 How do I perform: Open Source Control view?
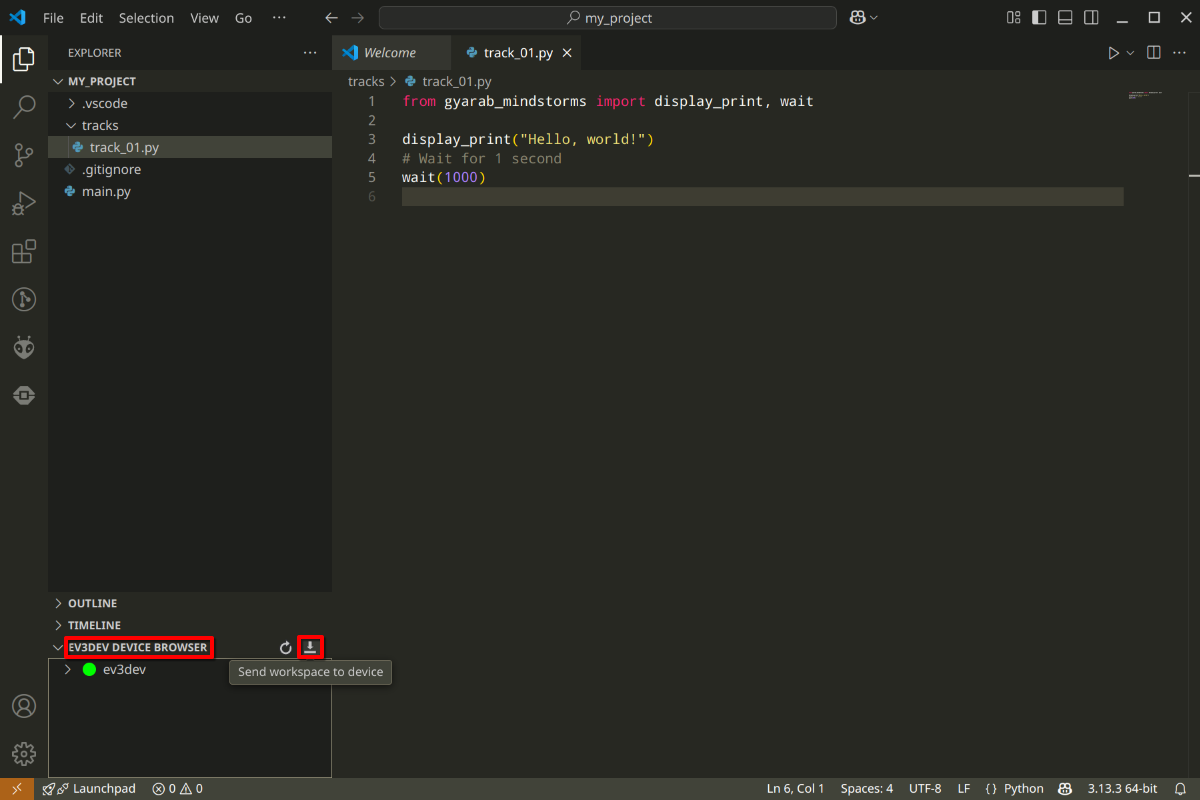click(x=24, y=155)
